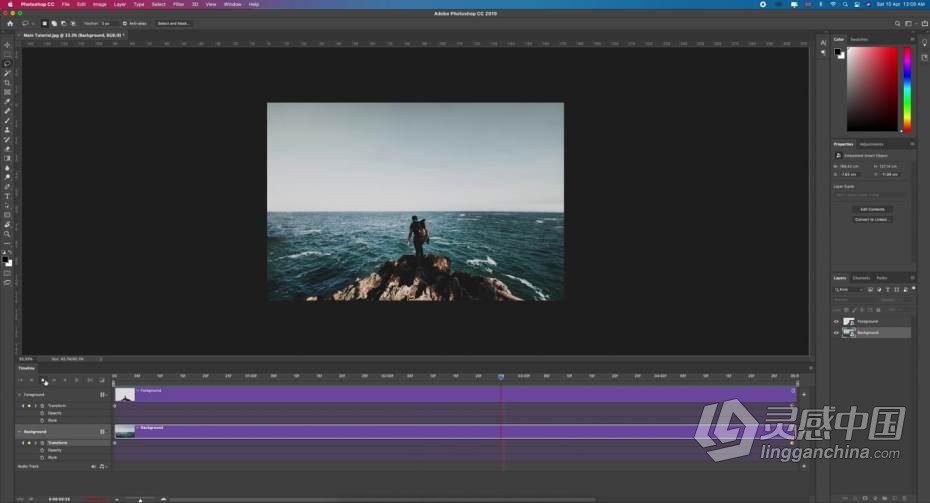Click the Home icon in options bar
The width and height of the screenshot is (930, 503).
(x=9, y=24)
